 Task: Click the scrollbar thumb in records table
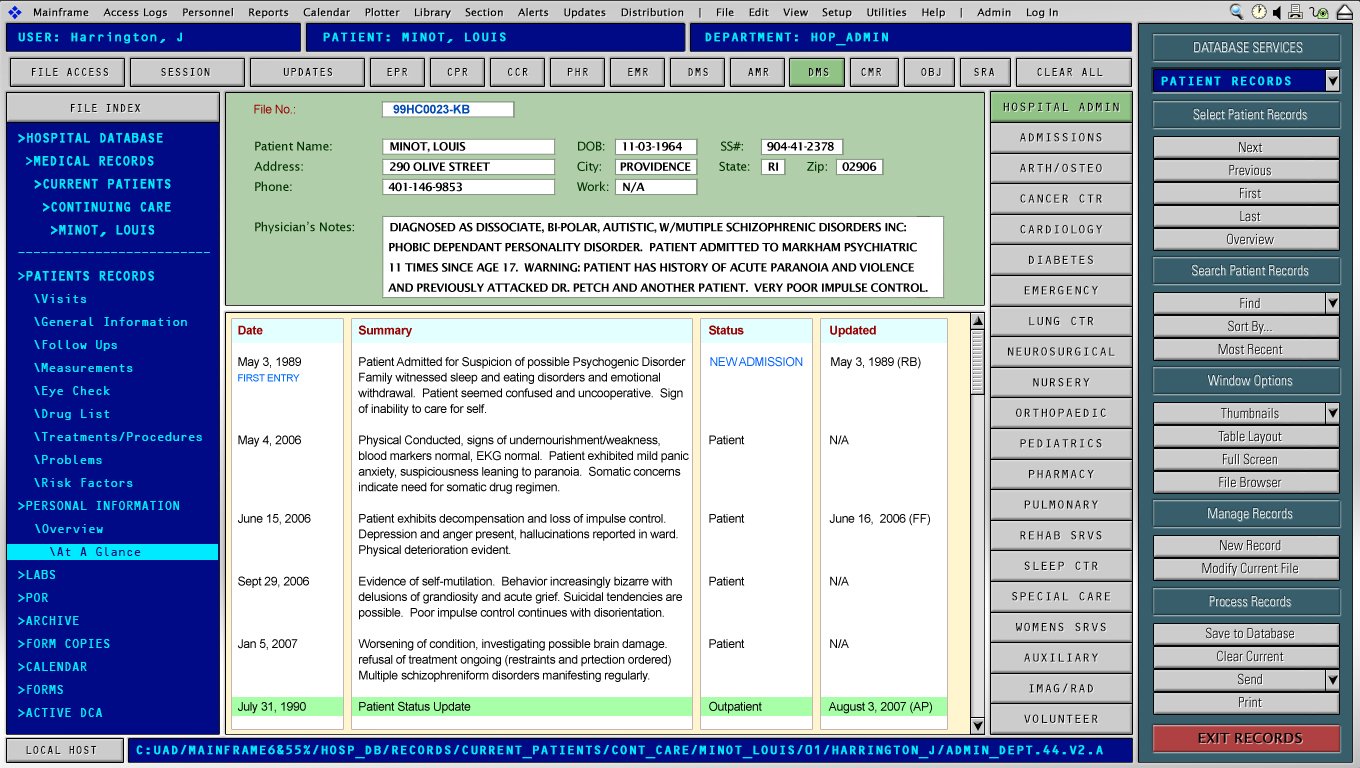pos(978,360)
